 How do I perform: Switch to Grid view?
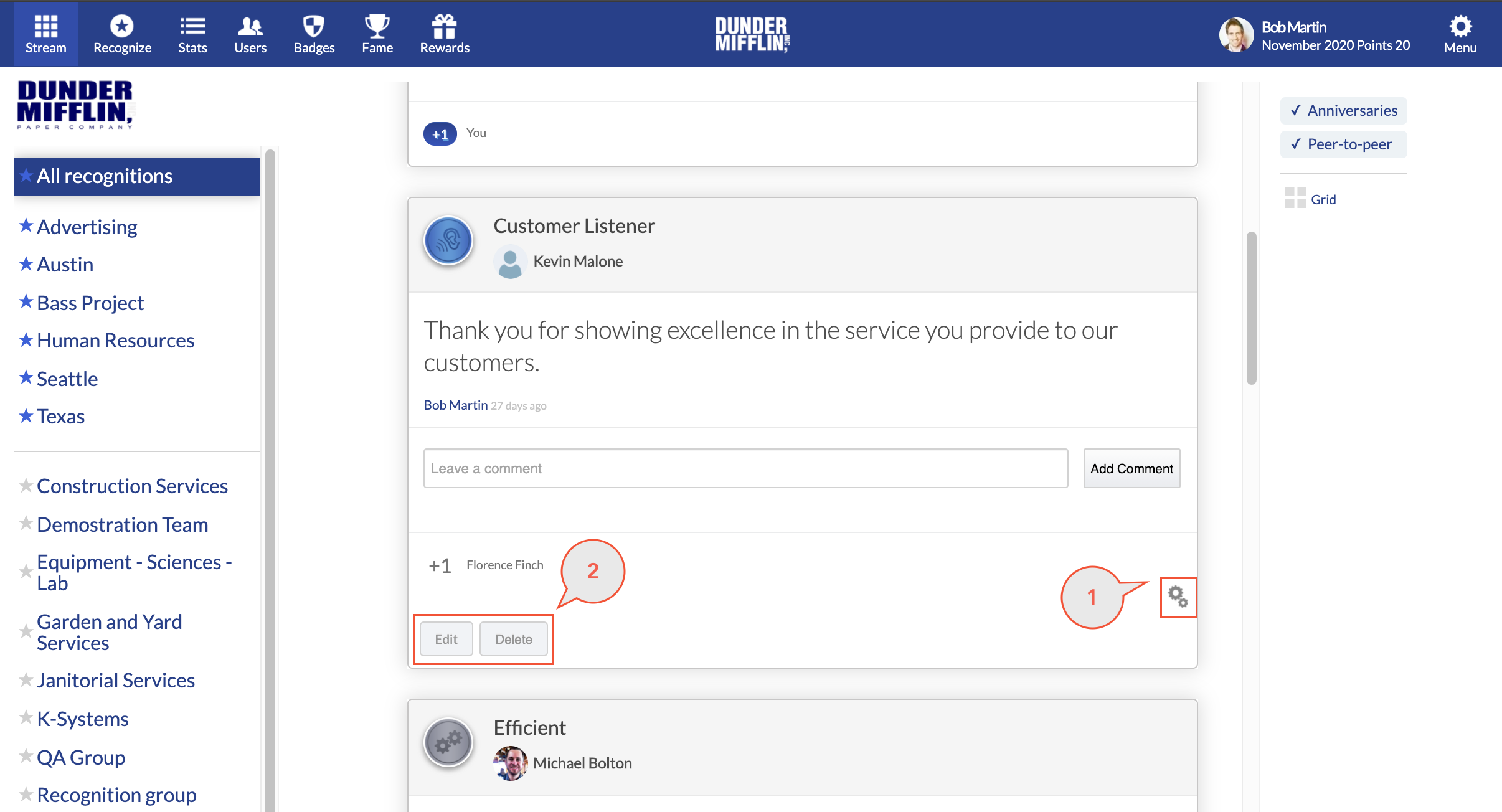click(1310, 199)
